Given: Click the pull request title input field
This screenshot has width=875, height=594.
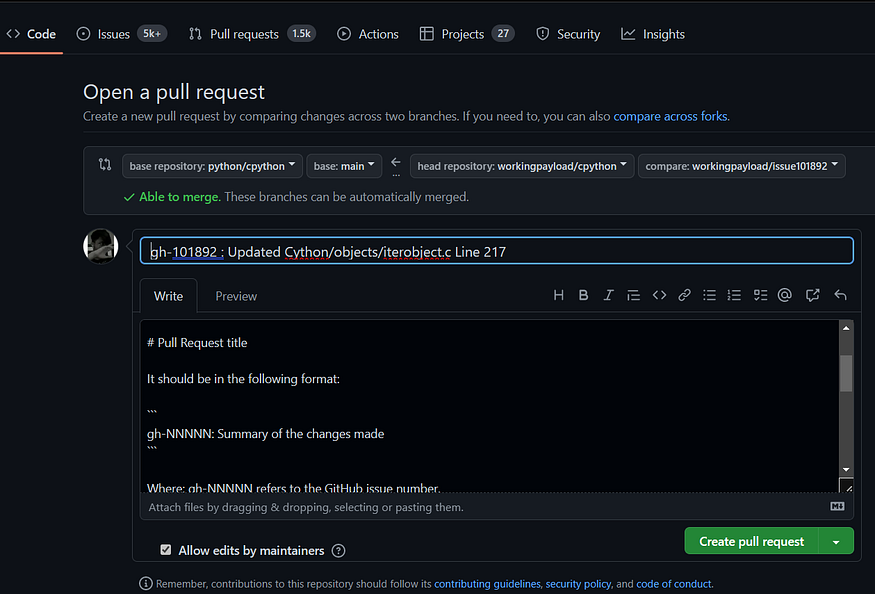Looking at the screenshot, I should click(496, 251).
